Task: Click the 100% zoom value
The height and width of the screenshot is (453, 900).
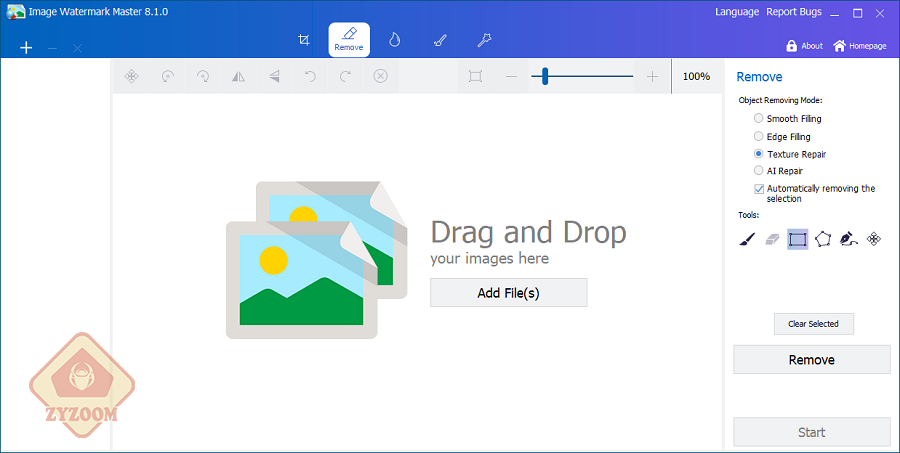Action: (696, 76)
